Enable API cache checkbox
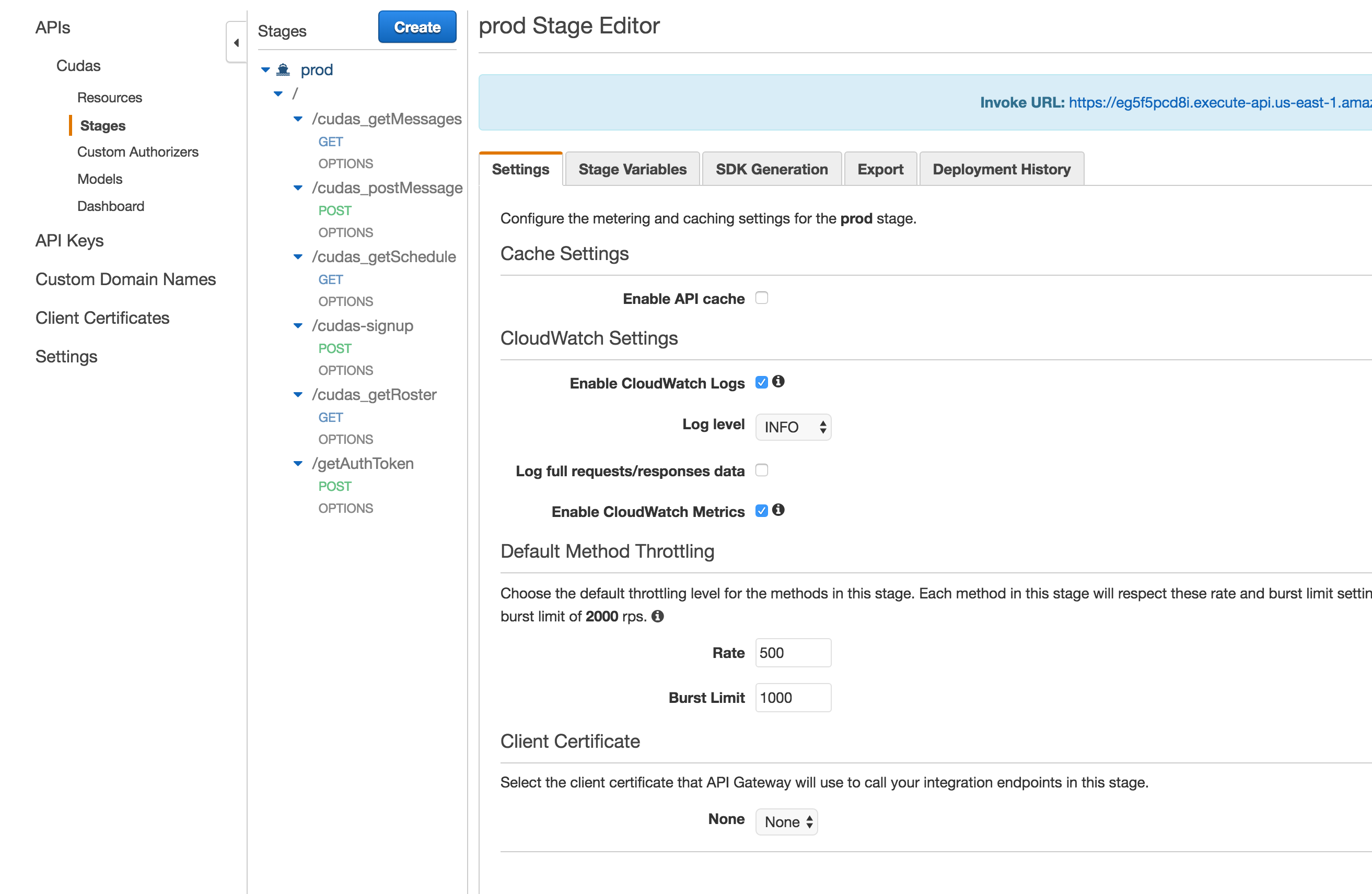Viewport: 1372px width, 894px height. click(762, 298)
